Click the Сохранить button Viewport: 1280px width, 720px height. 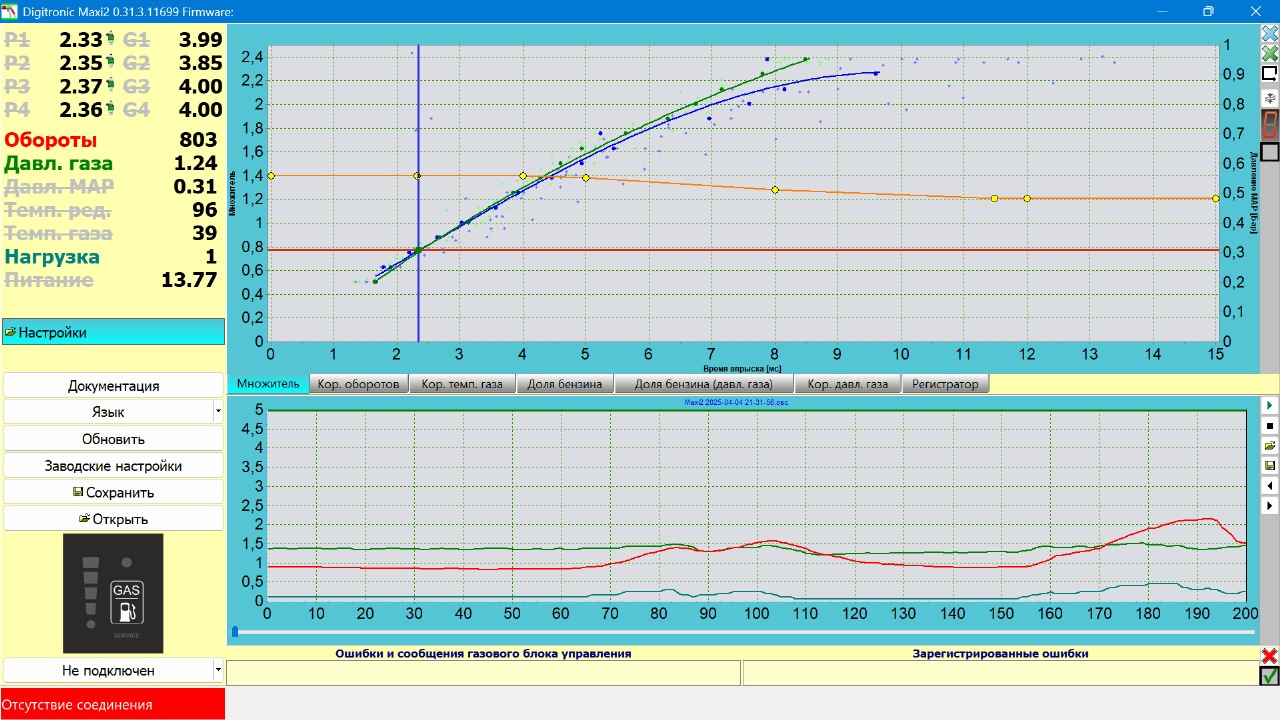click(113, 492)
